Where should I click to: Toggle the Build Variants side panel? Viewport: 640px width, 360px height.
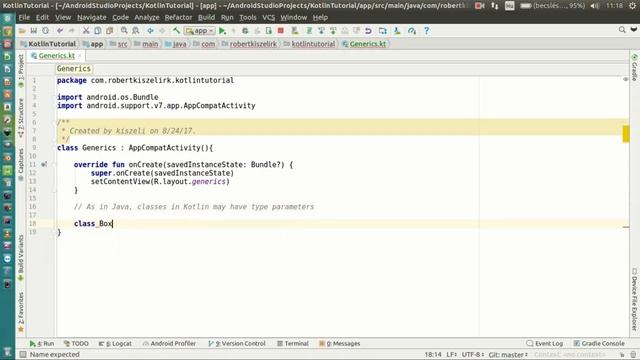pyautogui.click(x=21, y=258)
